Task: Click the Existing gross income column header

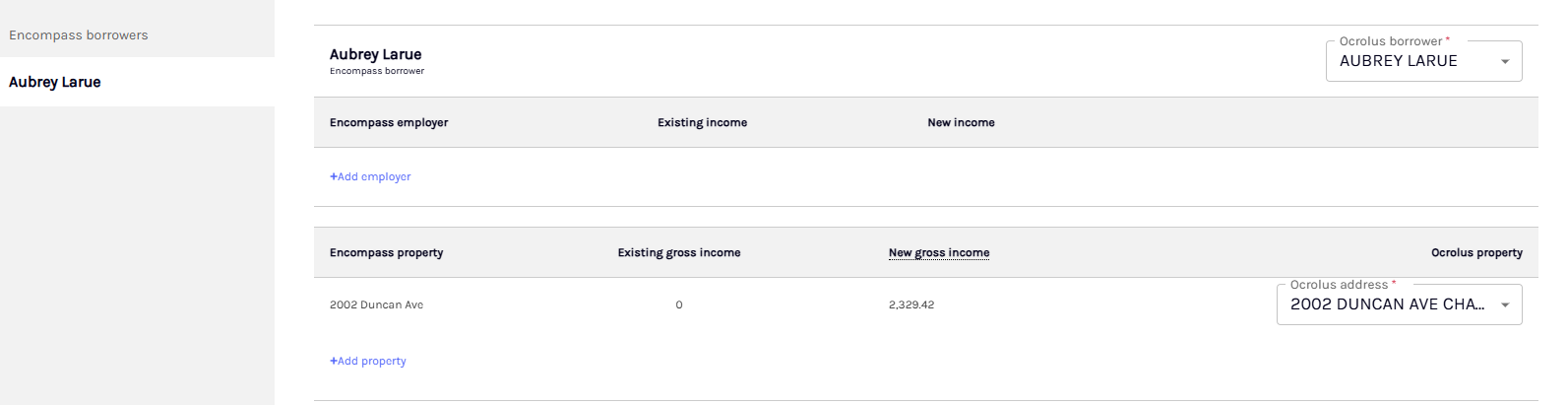Action: coord(679,252)
